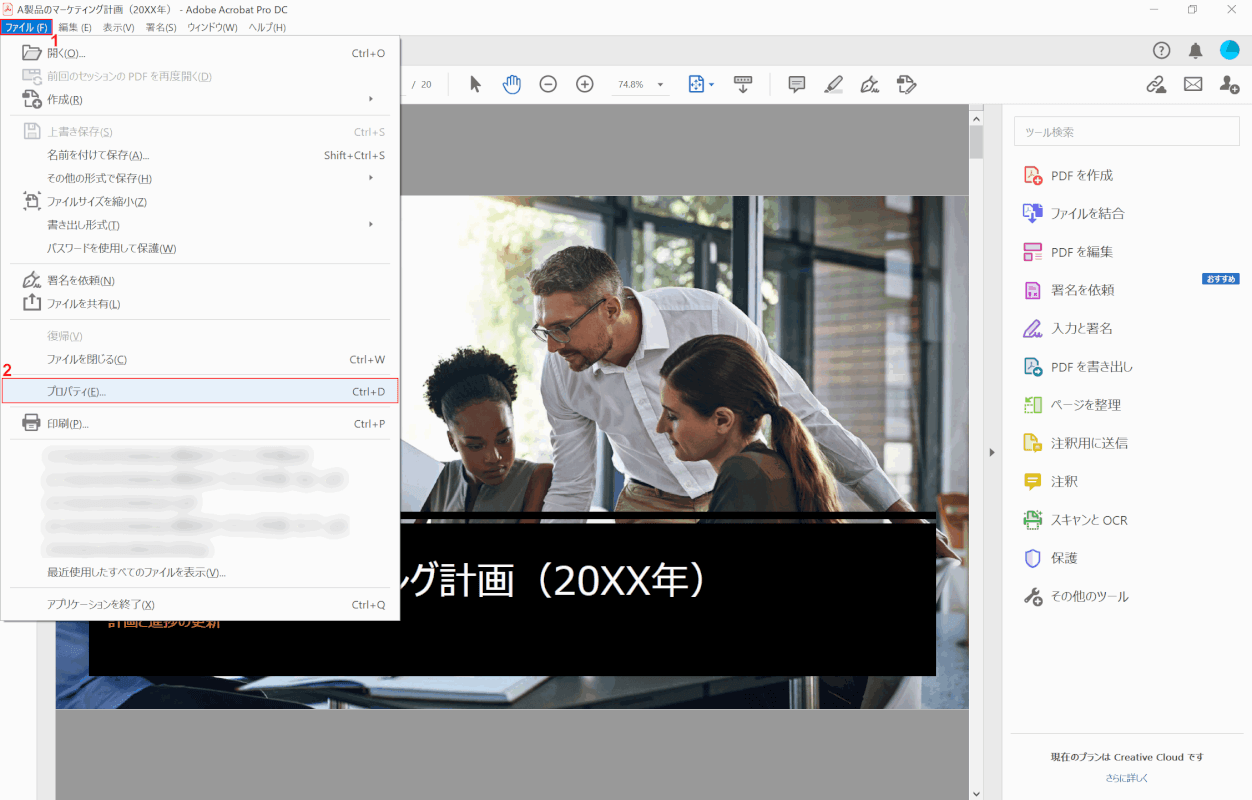Viewport: 1252px width, 800px height.
Task: Toggle the Hand tool in the toolbar
Action: click(x=511, y=85)
